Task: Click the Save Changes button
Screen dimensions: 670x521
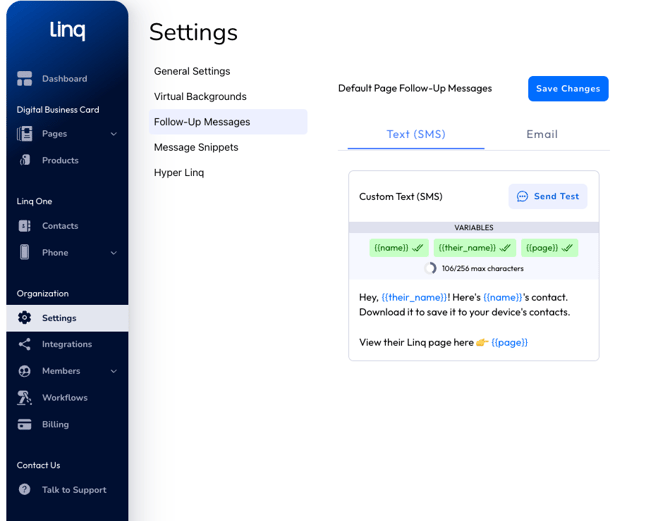Action: pyautogui.click(x=568, y=89)
